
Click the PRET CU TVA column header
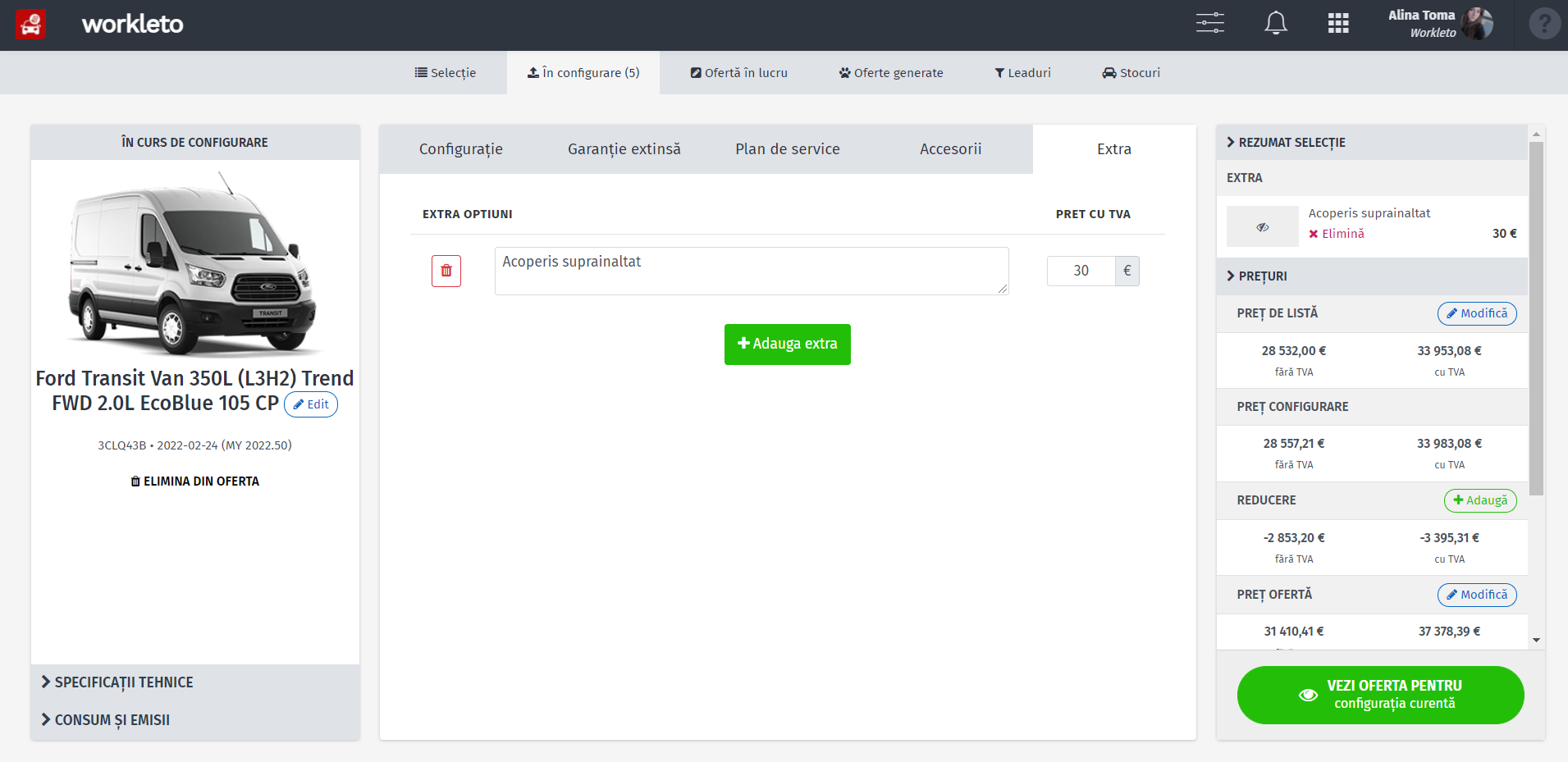click(x=1093, y=214)
